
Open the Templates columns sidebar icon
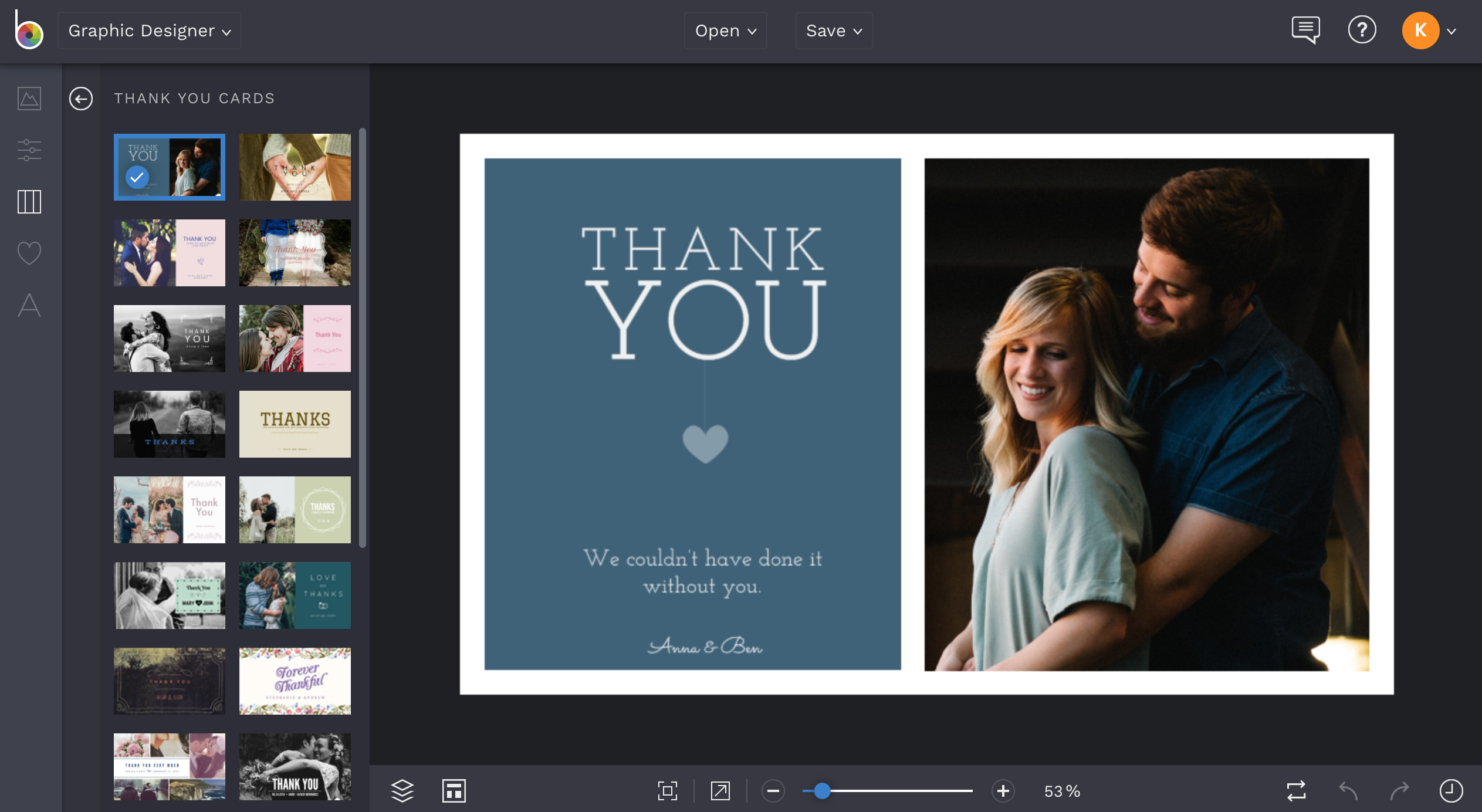click(x=29, y=202)
